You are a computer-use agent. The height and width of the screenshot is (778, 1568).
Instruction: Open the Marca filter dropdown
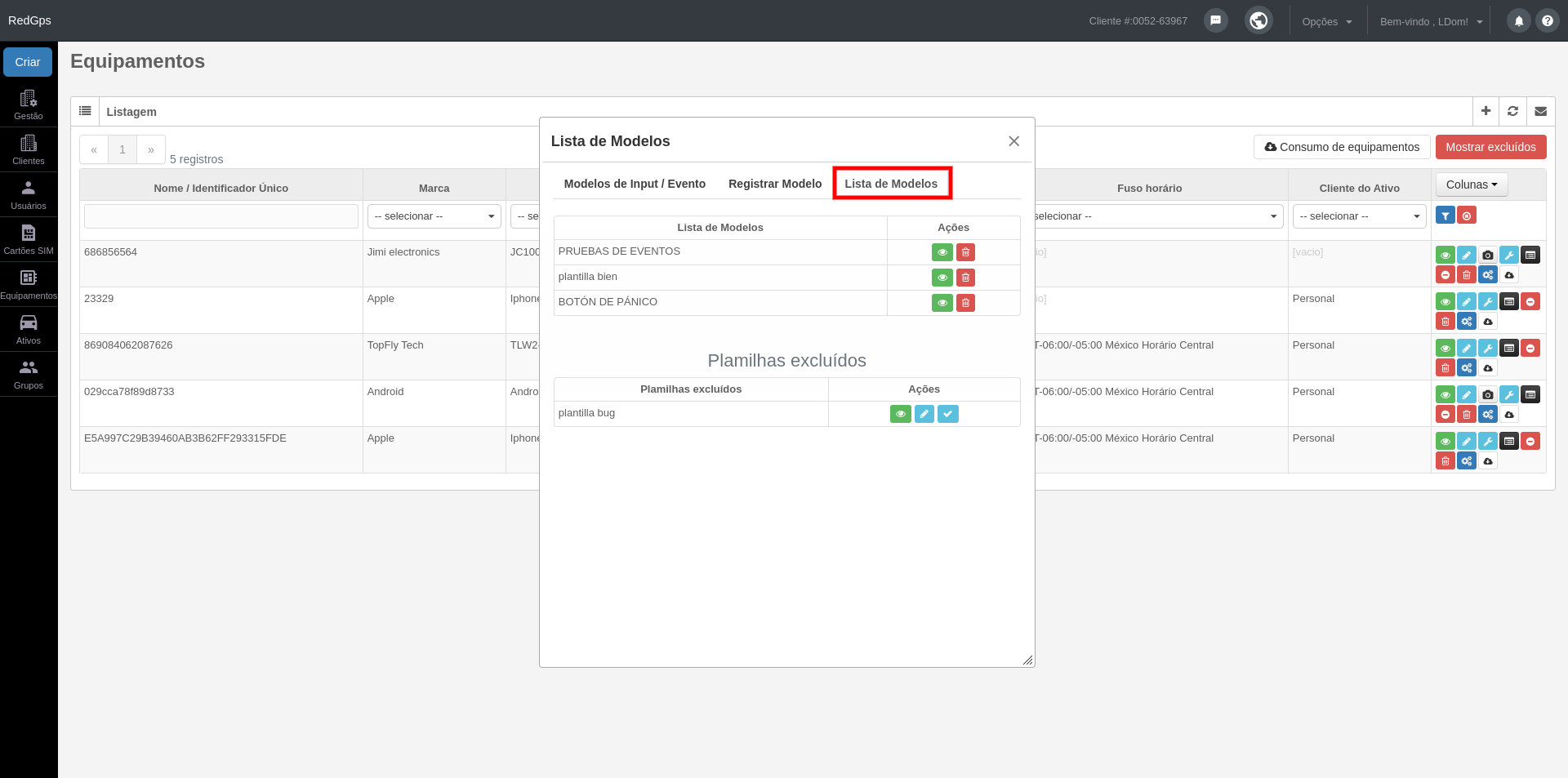[x=434, y=216]
